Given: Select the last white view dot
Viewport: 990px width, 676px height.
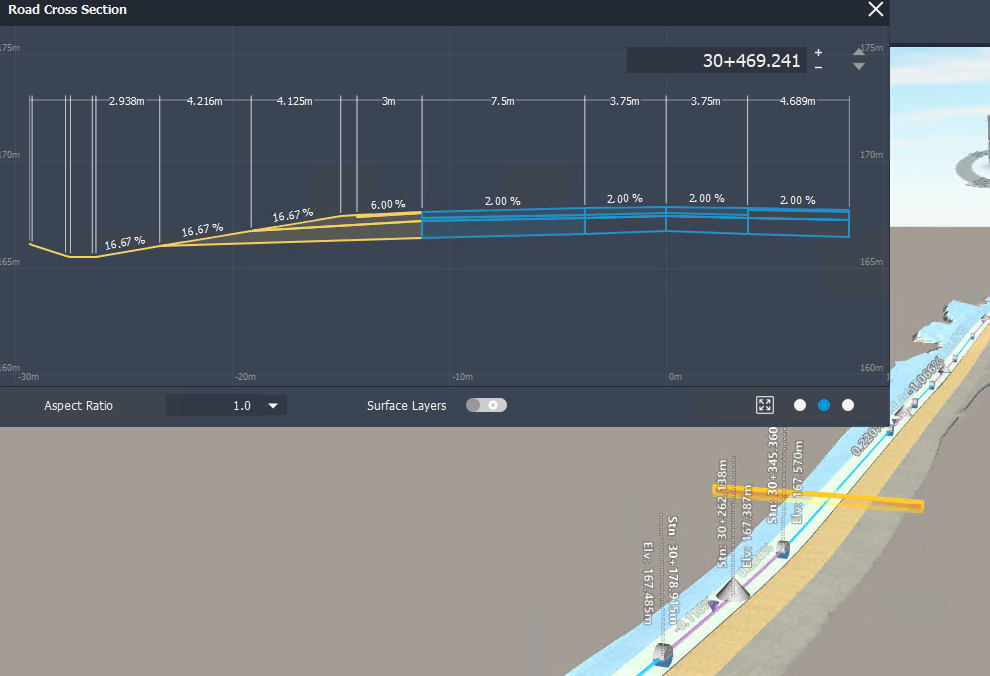Looking at the screenshot, I should click(x=848, y=405).
